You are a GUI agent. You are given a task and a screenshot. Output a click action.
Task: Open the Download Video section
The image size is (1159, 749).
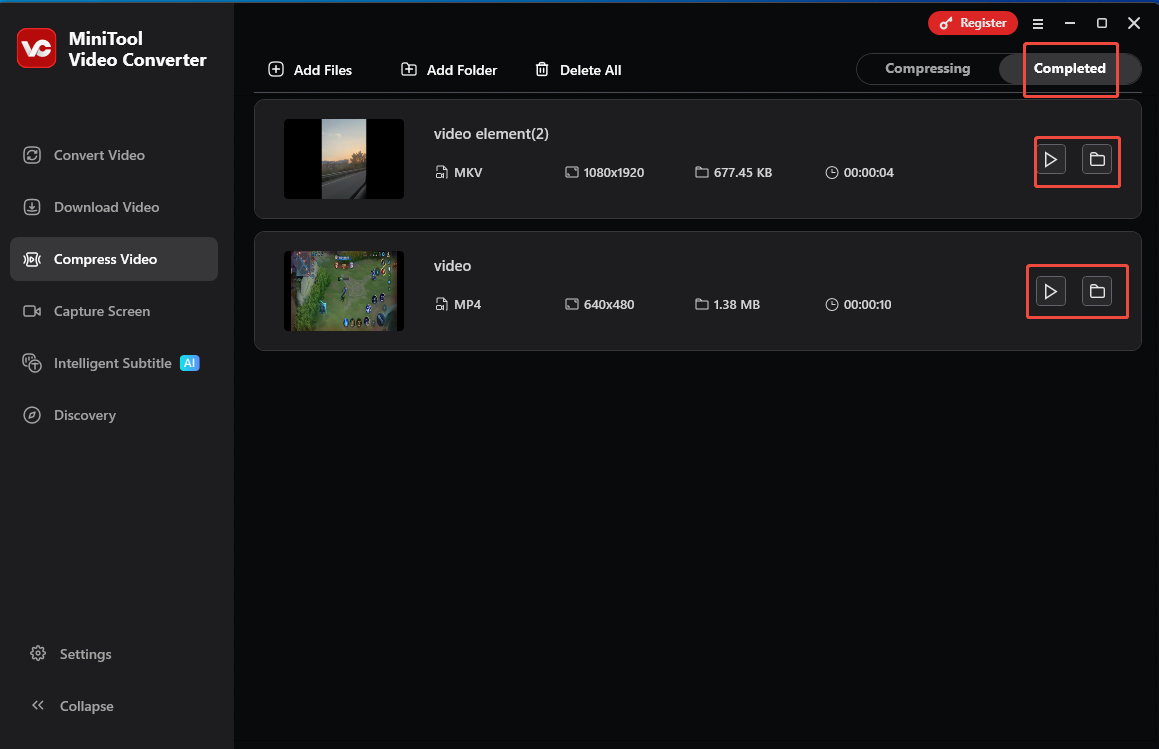click(x=114, y=207)
